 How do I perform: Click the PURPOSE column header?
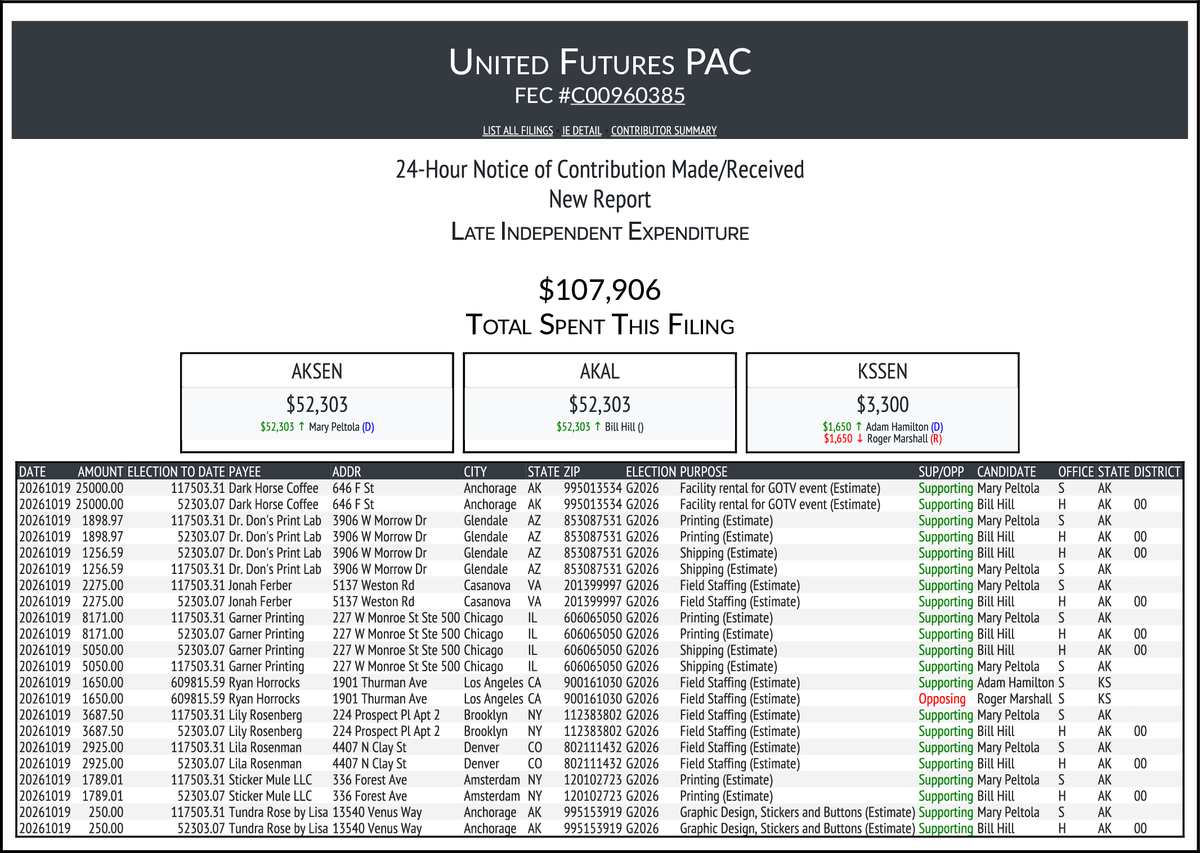click(704, 472)
